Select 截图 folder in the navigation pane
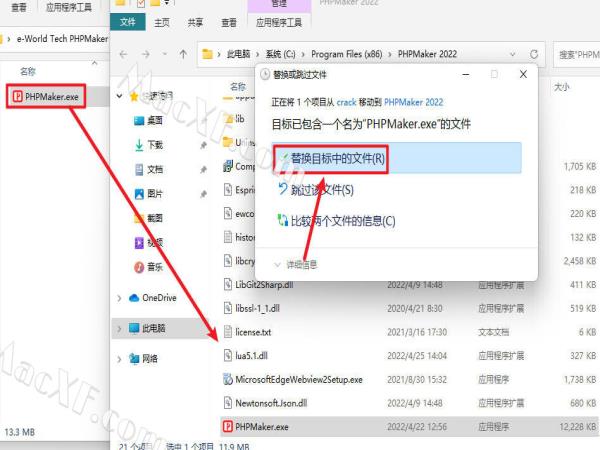Image resolution: width=600 pixels, height=450 pixels. click(x=148, y=218)
